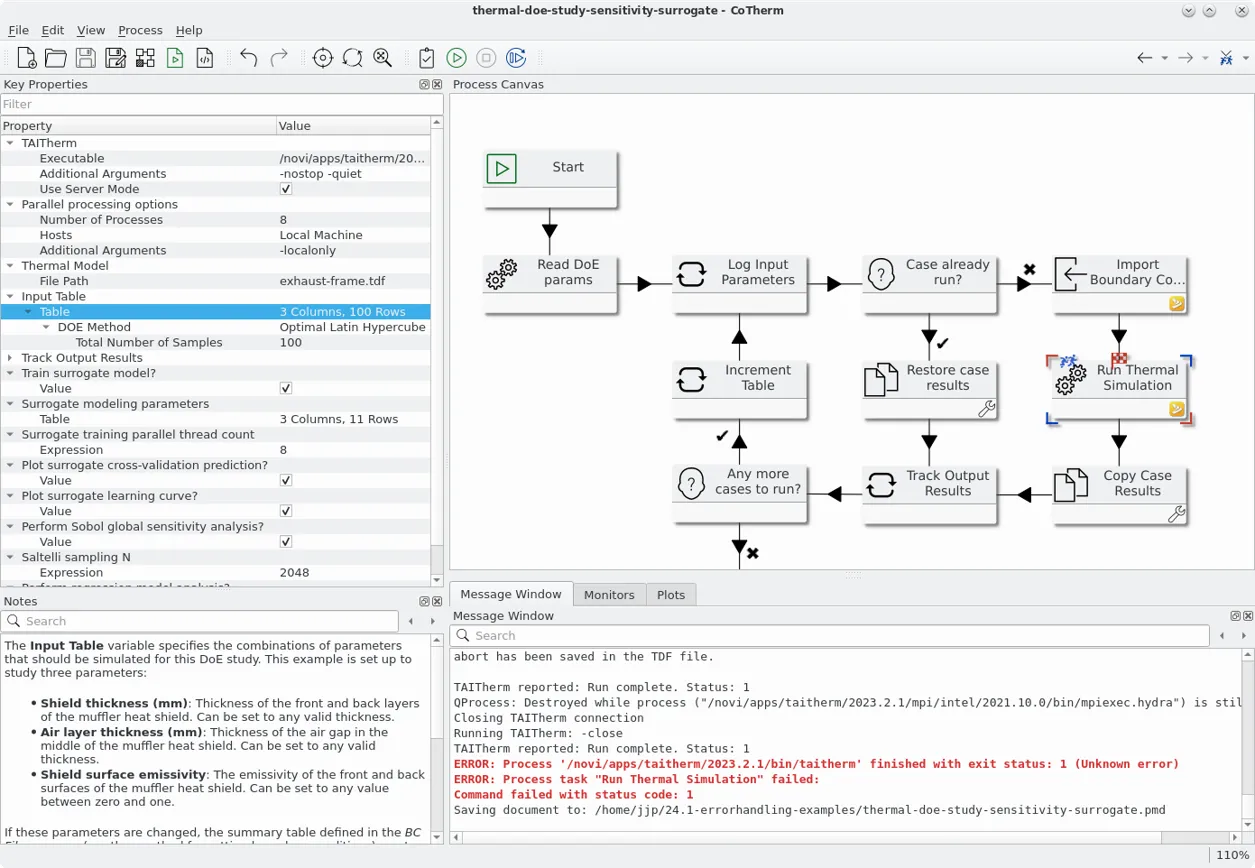This screenshot has height=868, width=1255.
Task: Switch to the Monitors tab
Action: pos(609,595)
